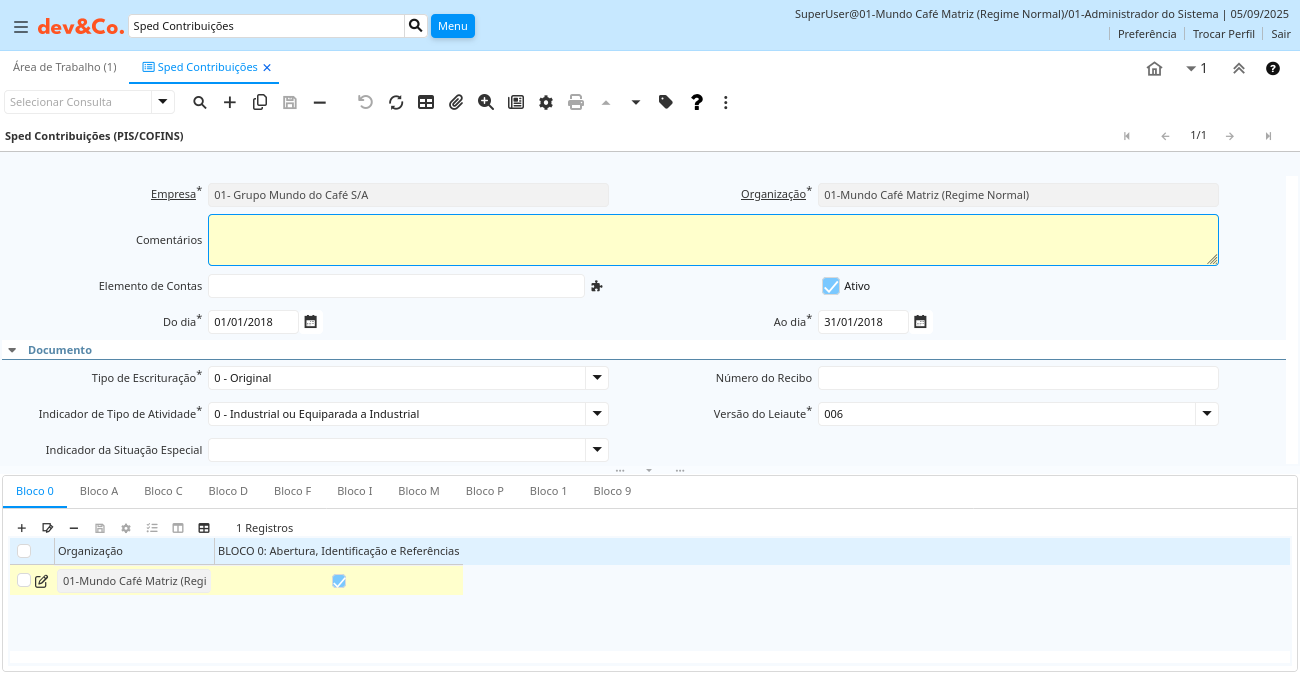The height and width of the screenshot is (674, 1300).
Task: Open calendar picker for Do dia
Action: coord(311,322)
